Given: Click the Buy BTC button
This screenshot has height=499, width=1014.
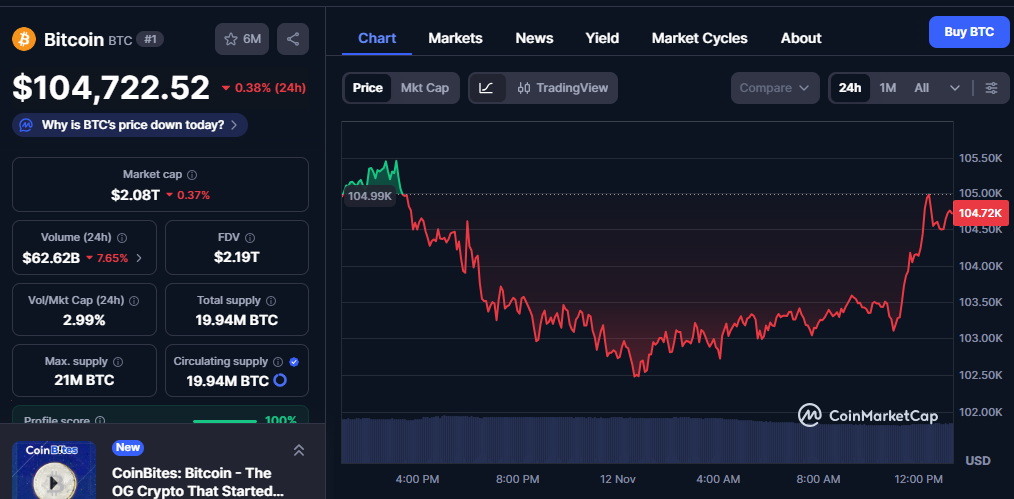Looking at the screenshot, I should click(x=968, y=32).
